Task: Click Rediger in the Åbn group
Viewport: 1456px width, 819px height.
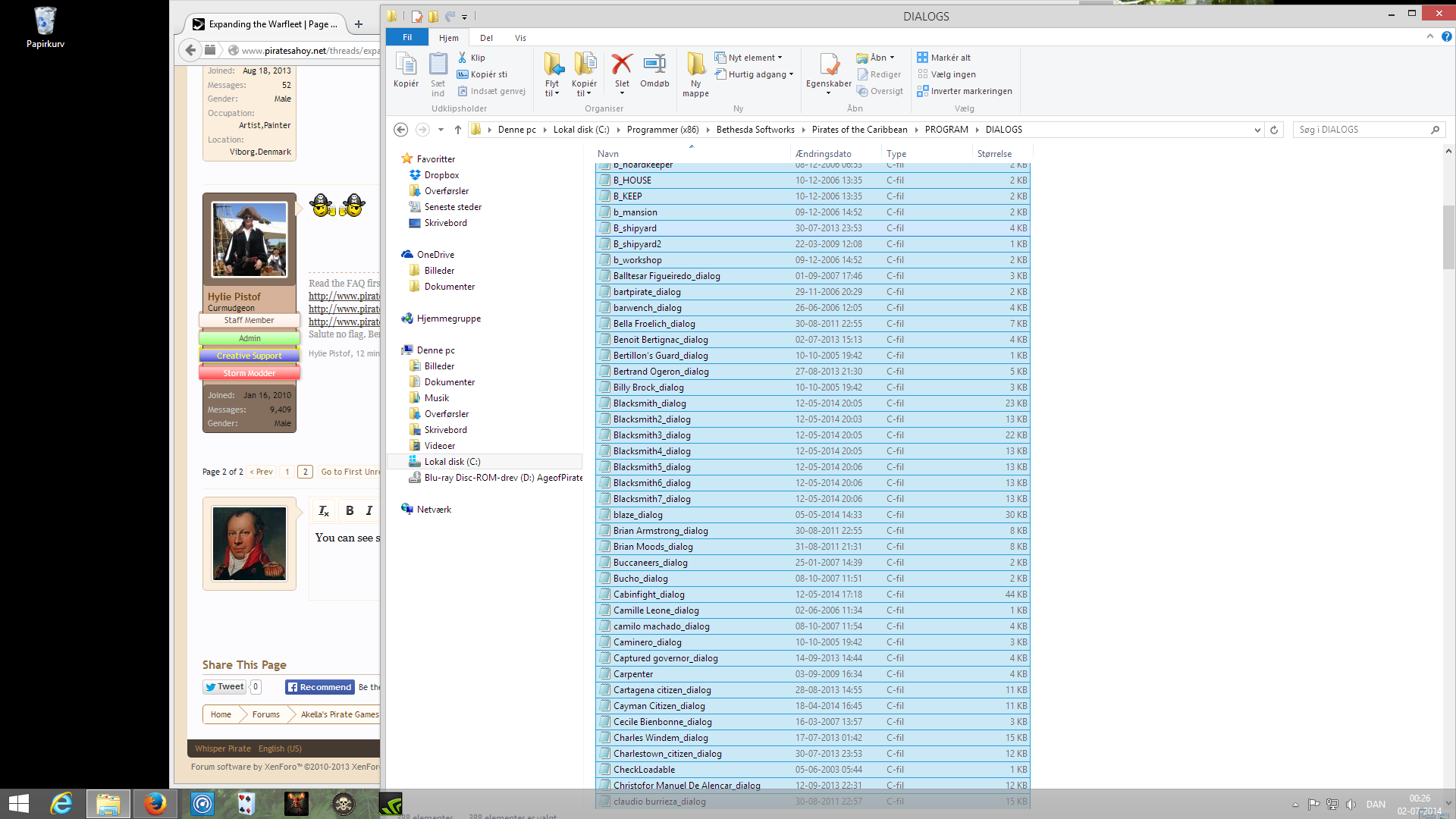Action: pos(879,74)
